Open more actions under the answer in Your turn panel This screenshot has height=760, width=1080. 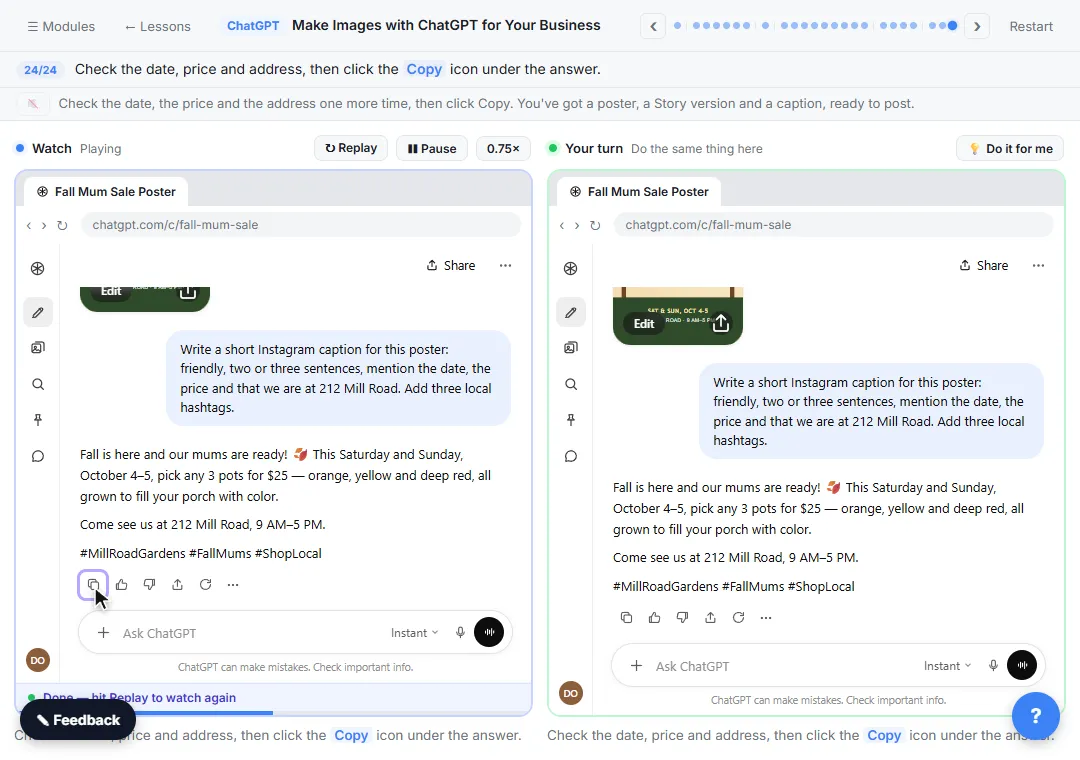tap(766, 617)
